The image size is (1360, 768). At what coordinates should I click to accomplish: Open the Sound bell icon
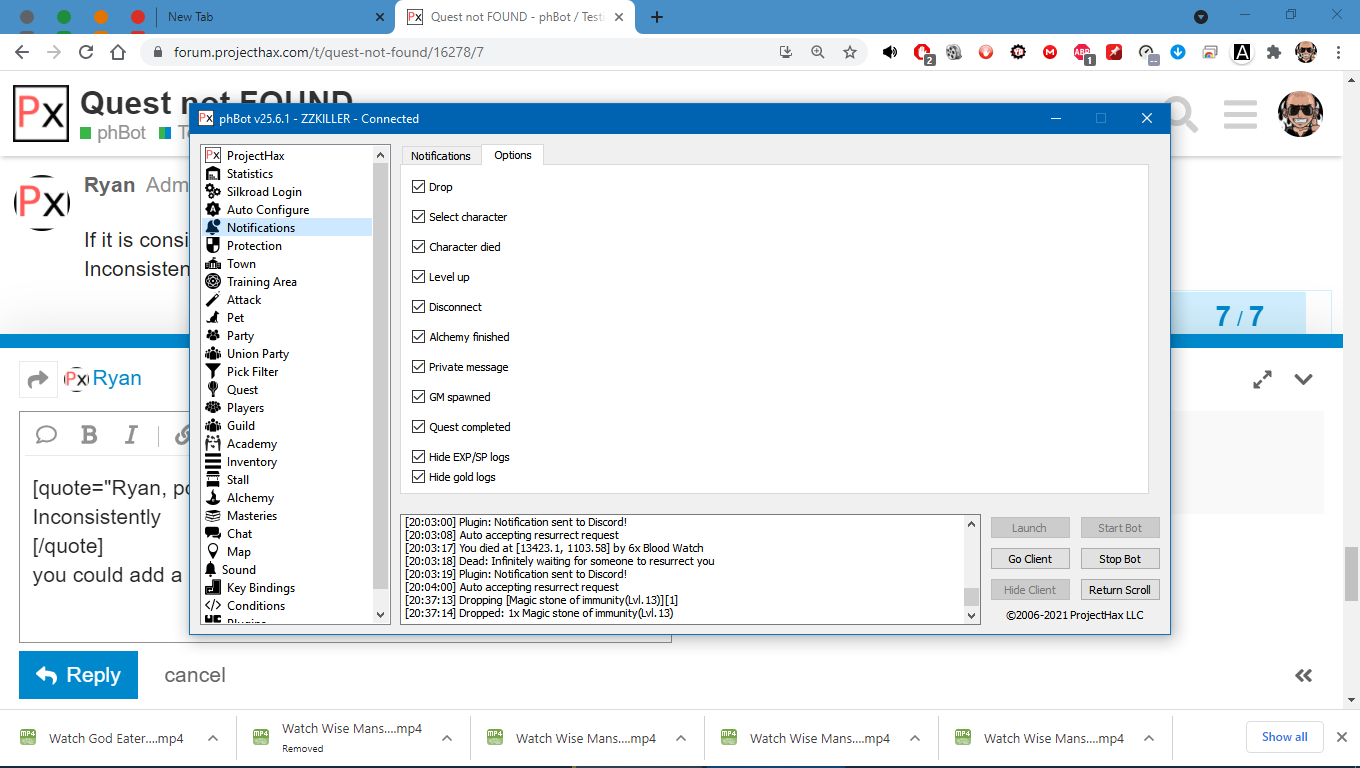click(211, 570)
